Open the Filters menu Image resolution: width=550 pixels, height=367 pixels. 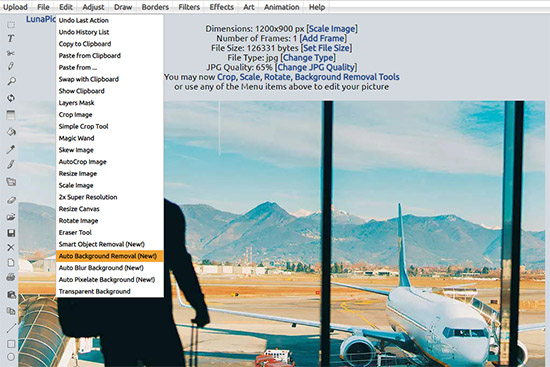189,7
